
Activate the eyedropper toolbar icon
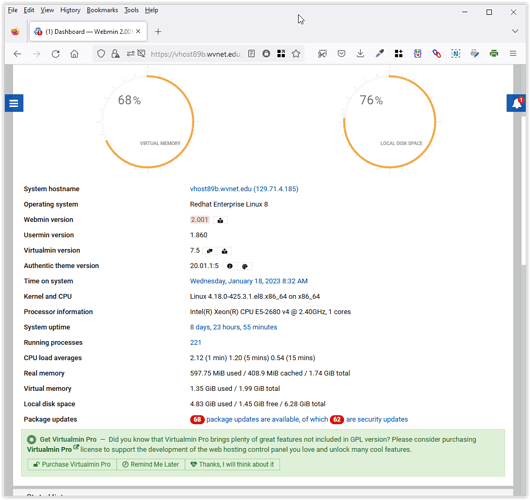(x=380, y=53)
